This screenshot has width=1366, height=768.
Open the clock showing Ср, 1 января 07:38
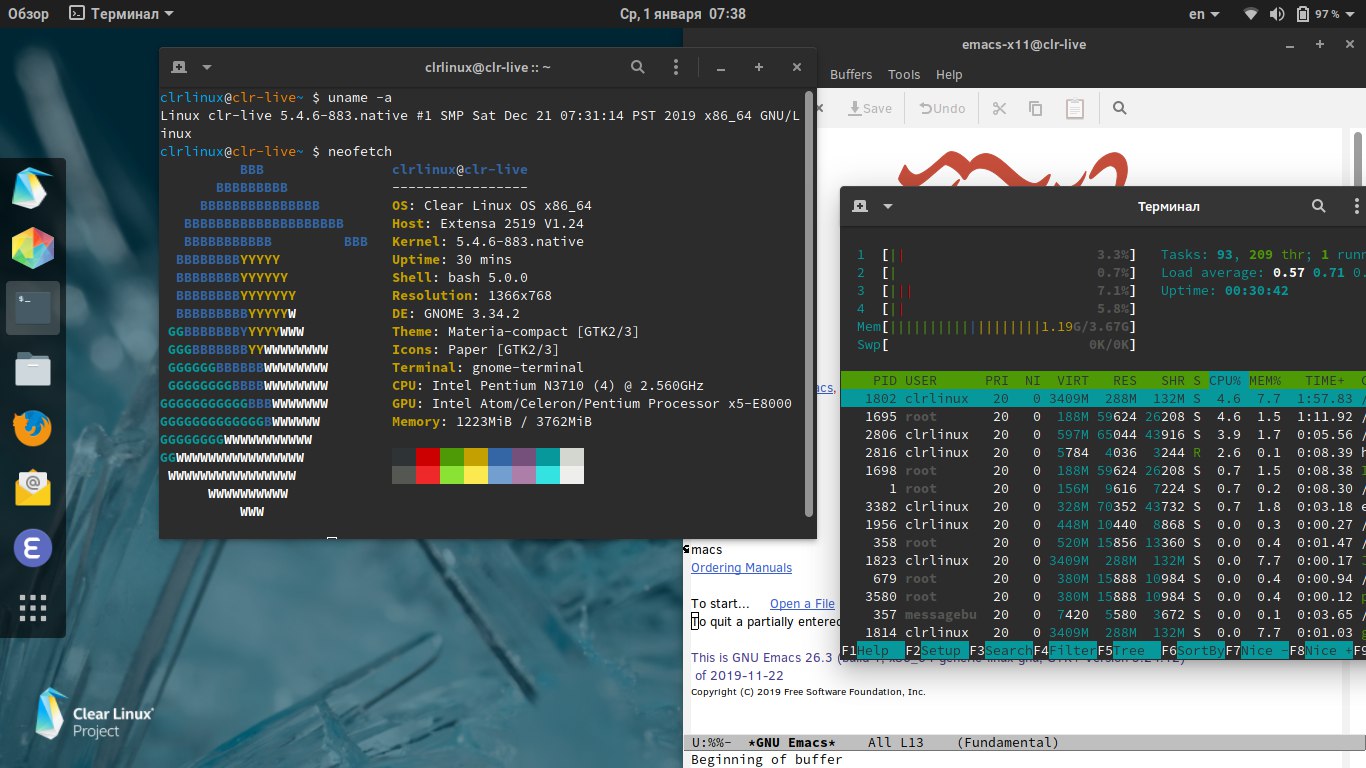pos(683,14)
